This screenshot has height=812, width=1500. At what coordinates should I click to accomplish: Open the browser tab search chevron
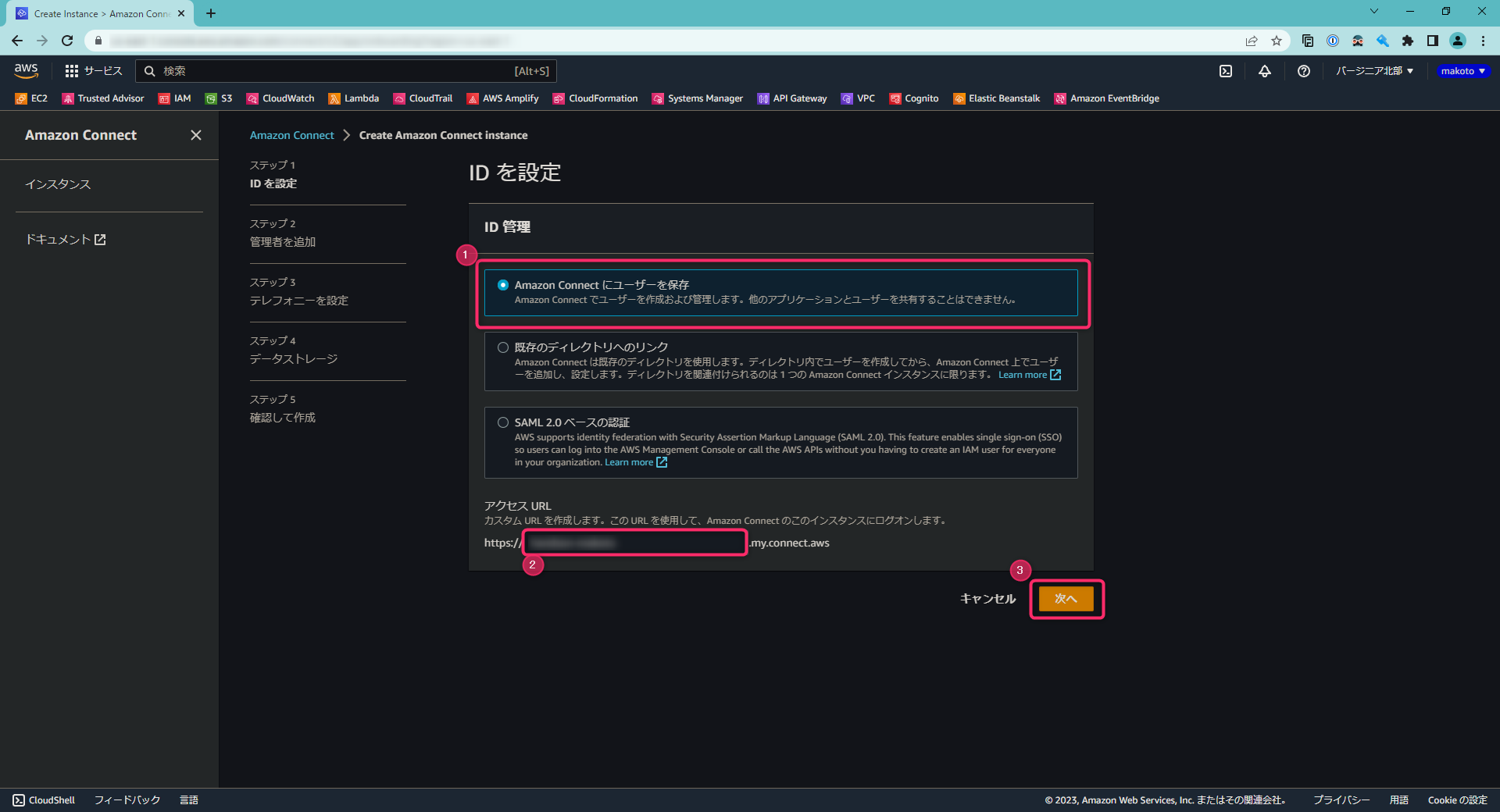pyautogui.click(x=1373, y=12)
